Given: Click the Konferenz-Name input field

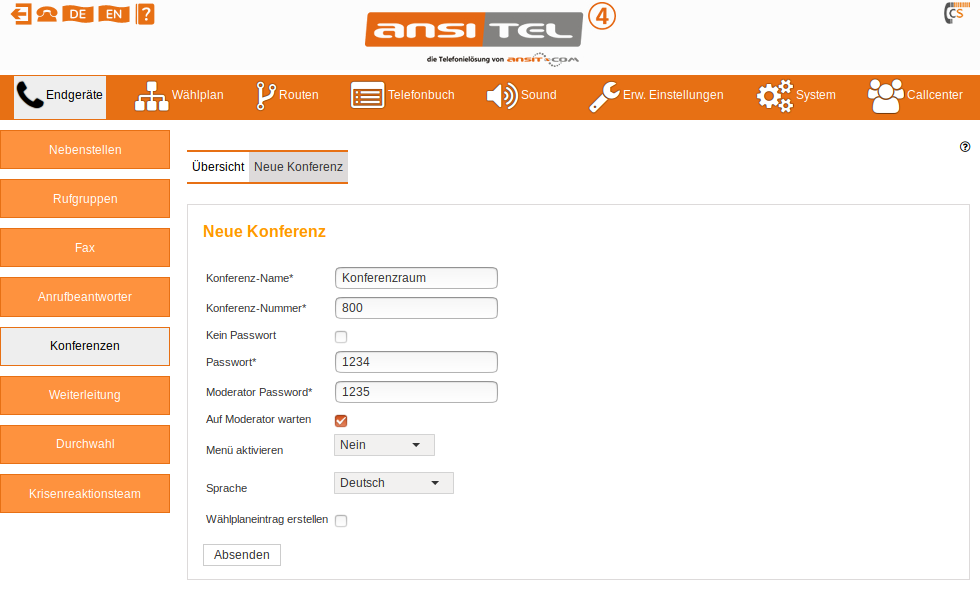Looking at the screenshot, I should tap(416, 278).
